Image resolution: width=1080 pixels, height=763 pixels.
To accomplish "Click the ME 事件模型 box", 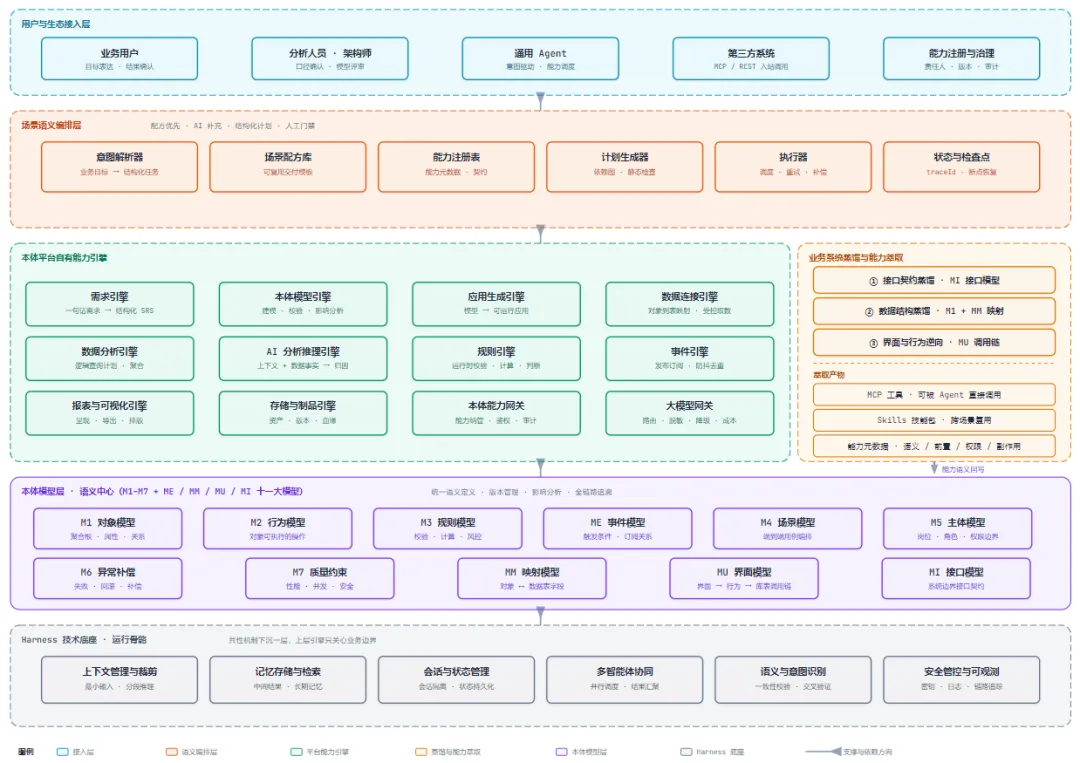I will pyautogui.click(x=618, y=528).
